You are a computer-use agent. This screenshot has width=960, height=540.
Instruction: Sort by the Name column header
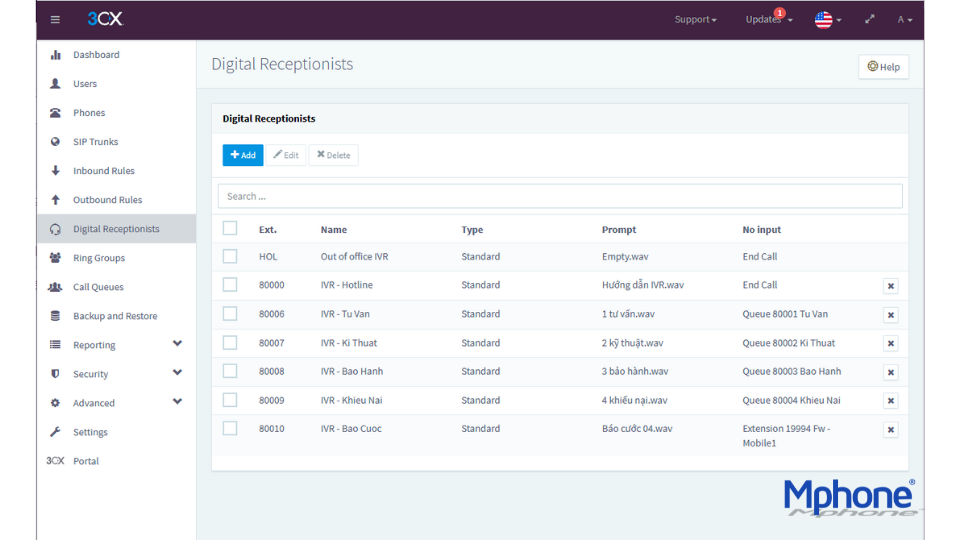point(334,230)
